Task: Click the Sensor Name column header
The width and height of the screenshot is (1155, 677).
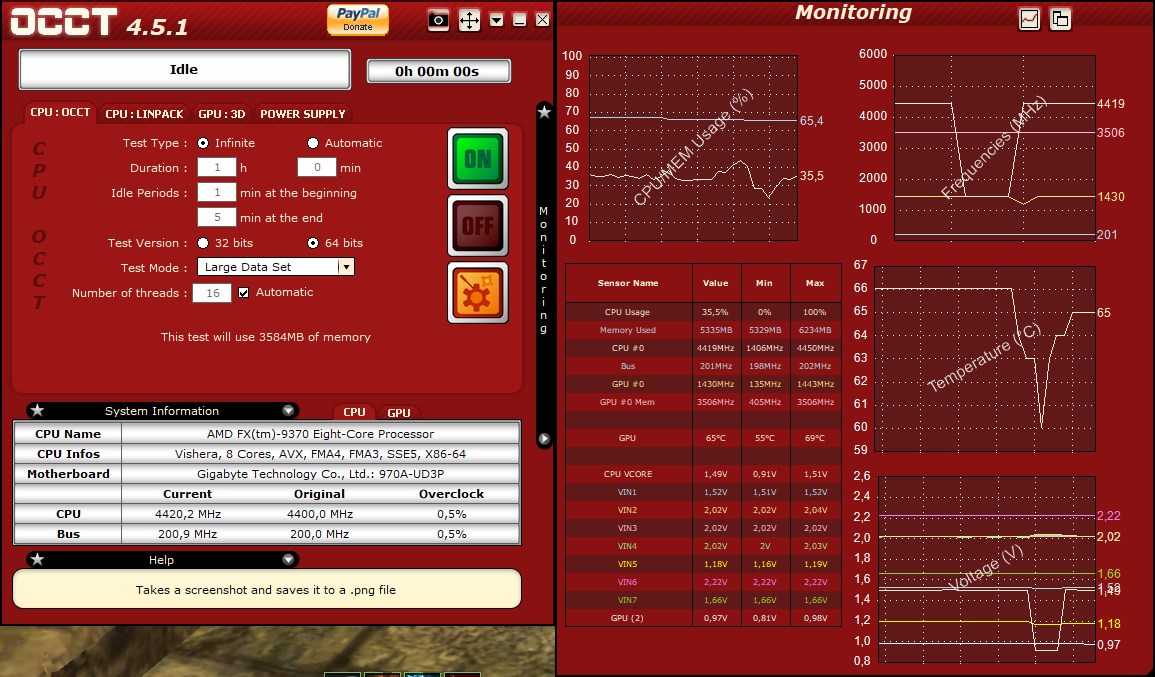Action: coord(628,283)
